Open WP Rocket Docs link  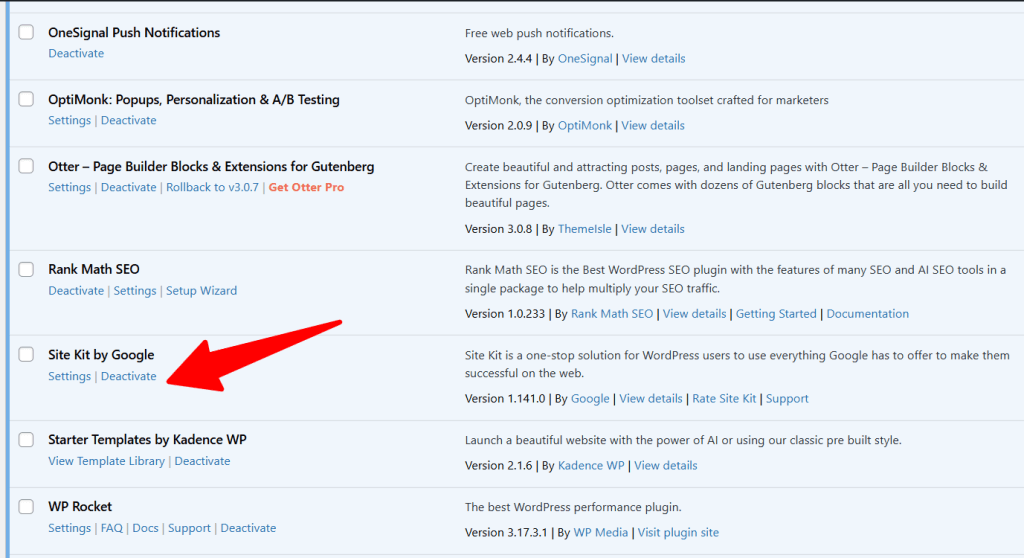coord(146,528)
